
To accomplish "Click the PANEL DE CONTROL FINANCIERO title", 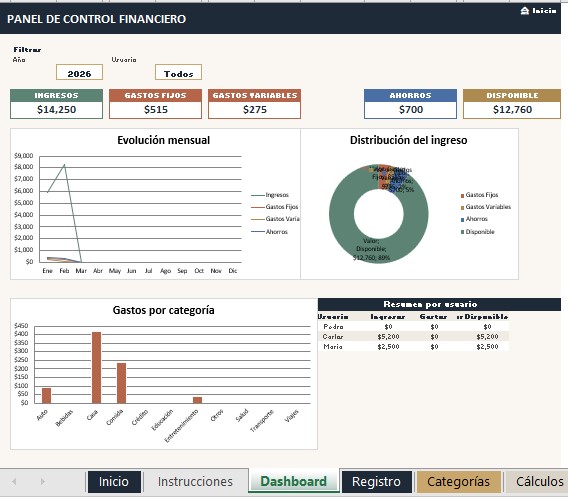I will (x=96, y=19).
